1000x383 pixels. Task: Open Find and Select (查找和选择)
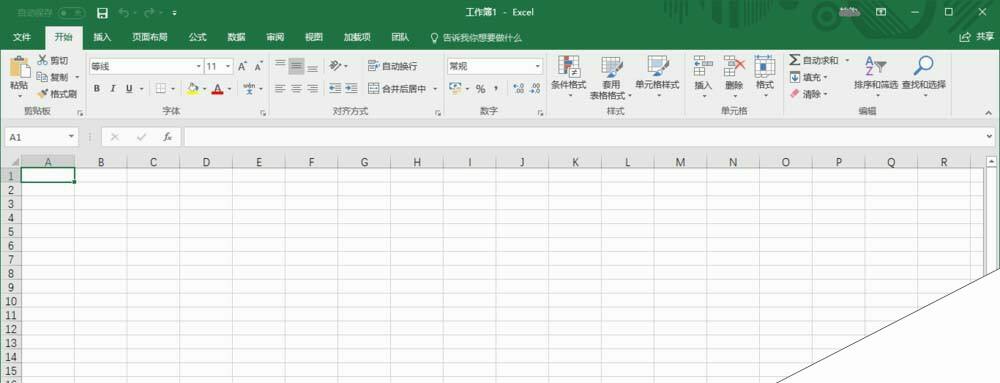click(x=923, y=76)
